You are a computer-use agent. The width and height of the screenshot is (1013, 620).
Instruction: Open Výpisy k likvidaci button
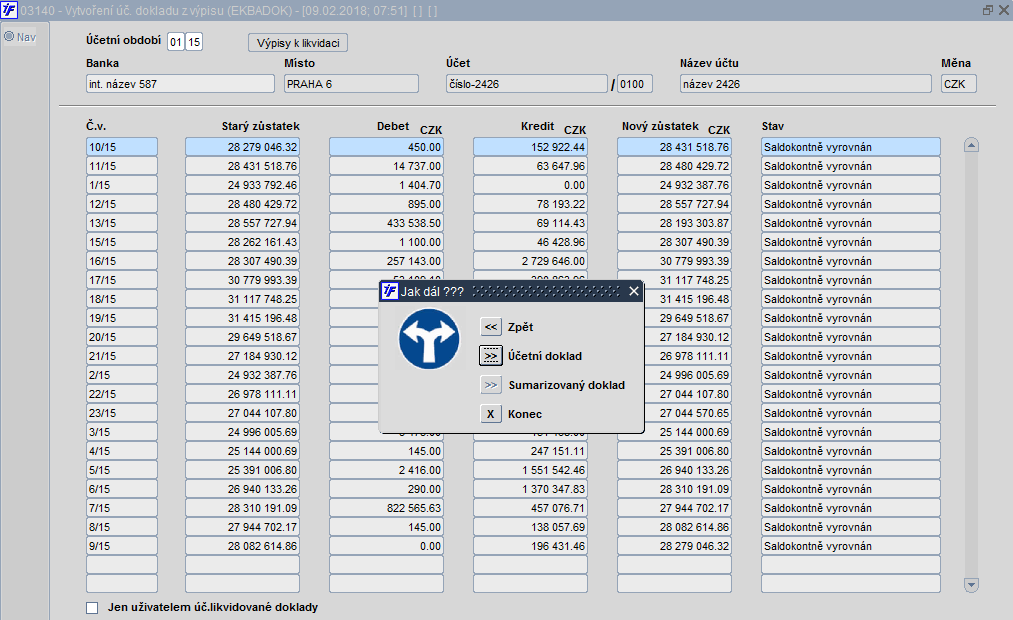click(298, 43)
